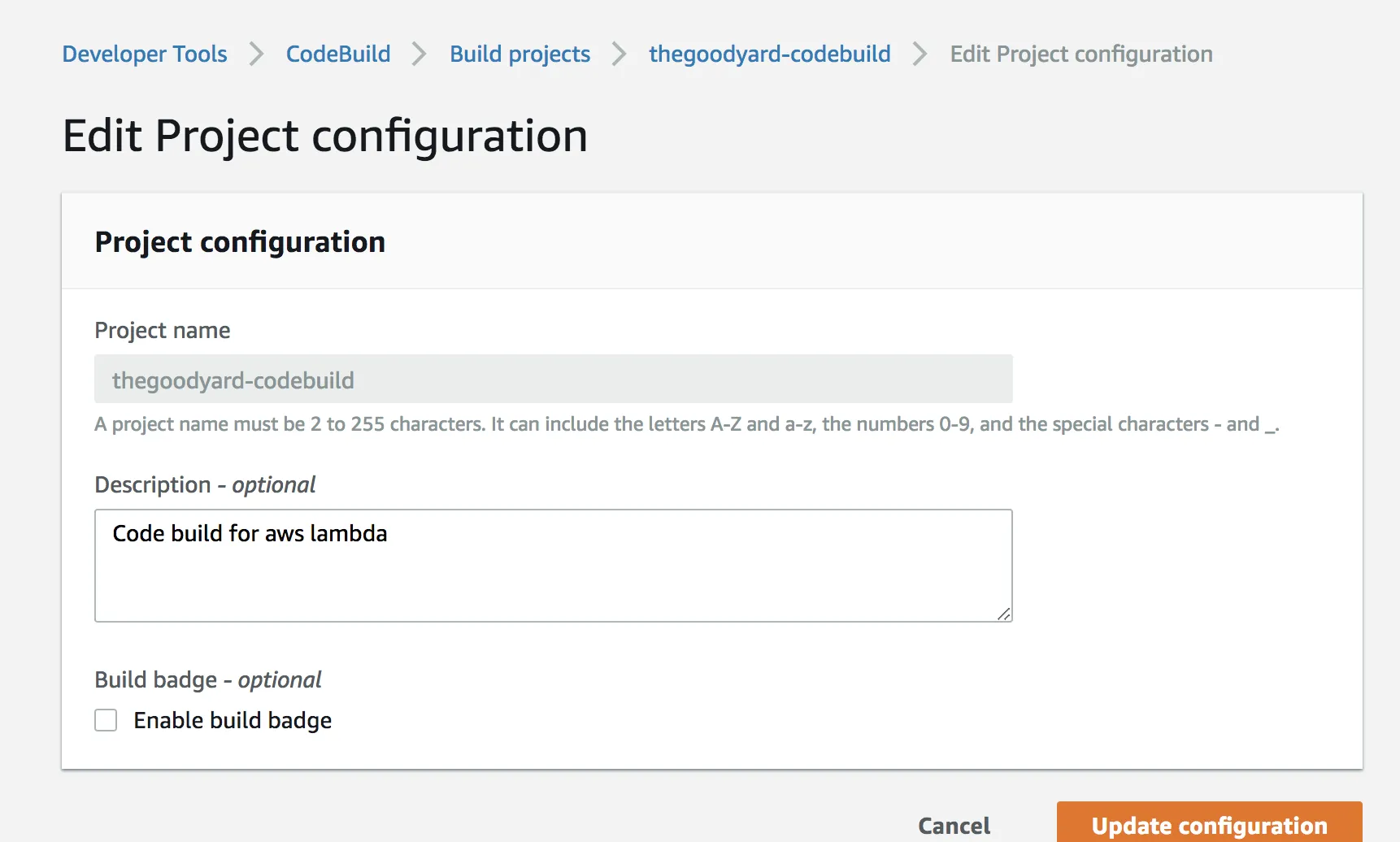The image size is (1400, 842).
Task: Click the Enable build badge label
Action: 233,720
